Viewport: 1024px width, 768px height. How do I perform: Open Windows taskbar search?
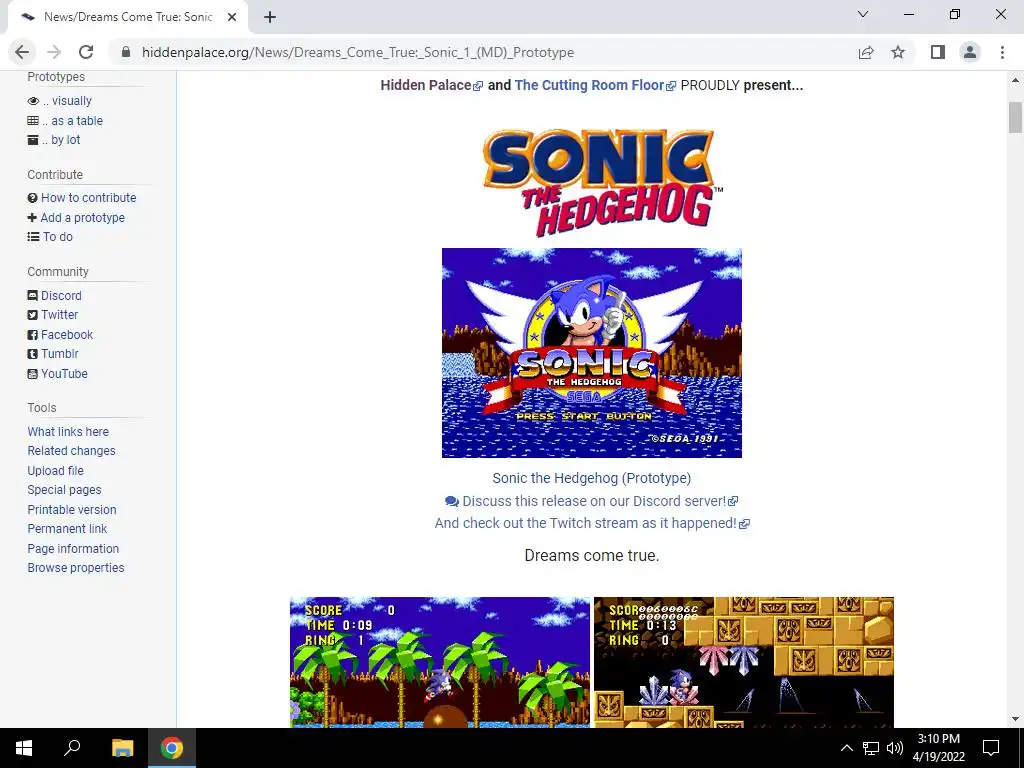tap(72, 748)
